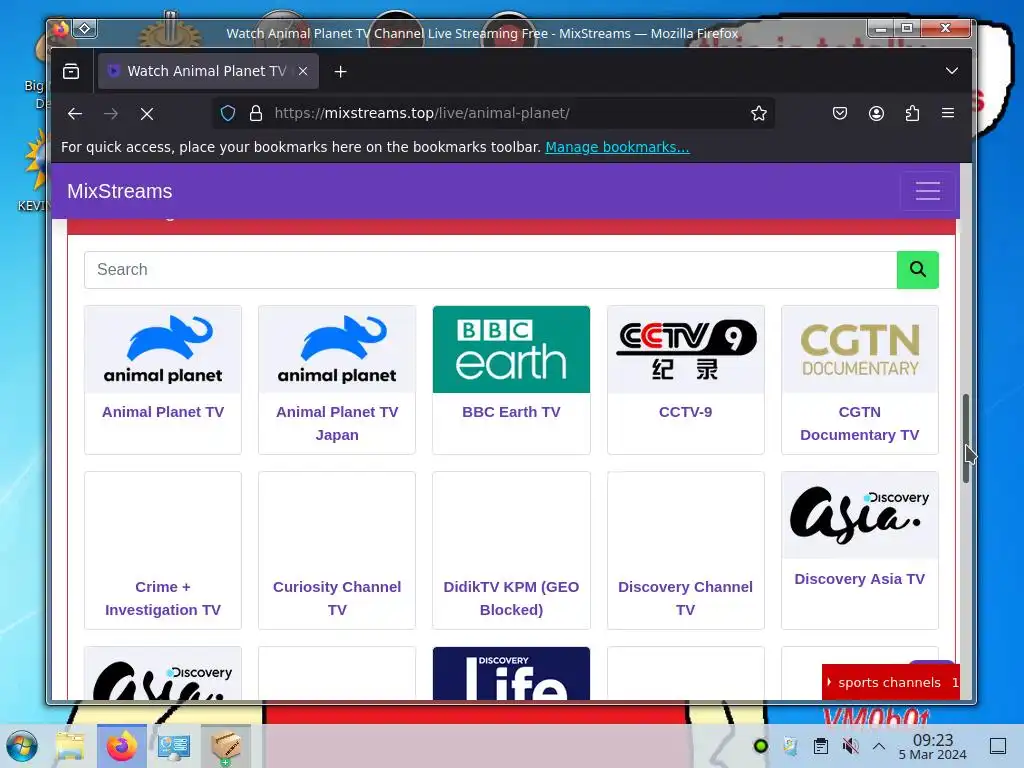
Task: Open the clipboard tray icon
Action: point(821,746)
